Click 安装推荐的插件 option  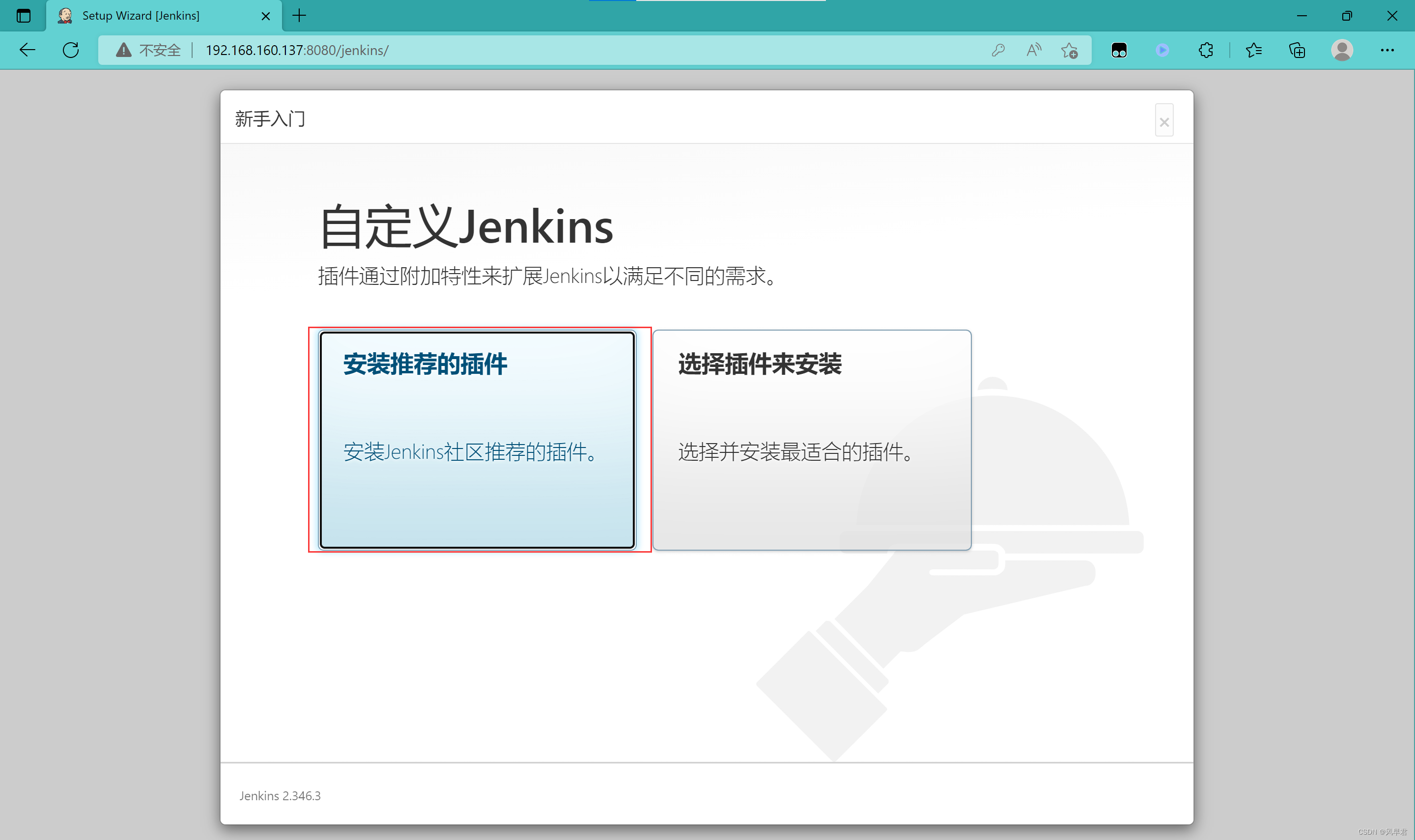tap(477, 440)
